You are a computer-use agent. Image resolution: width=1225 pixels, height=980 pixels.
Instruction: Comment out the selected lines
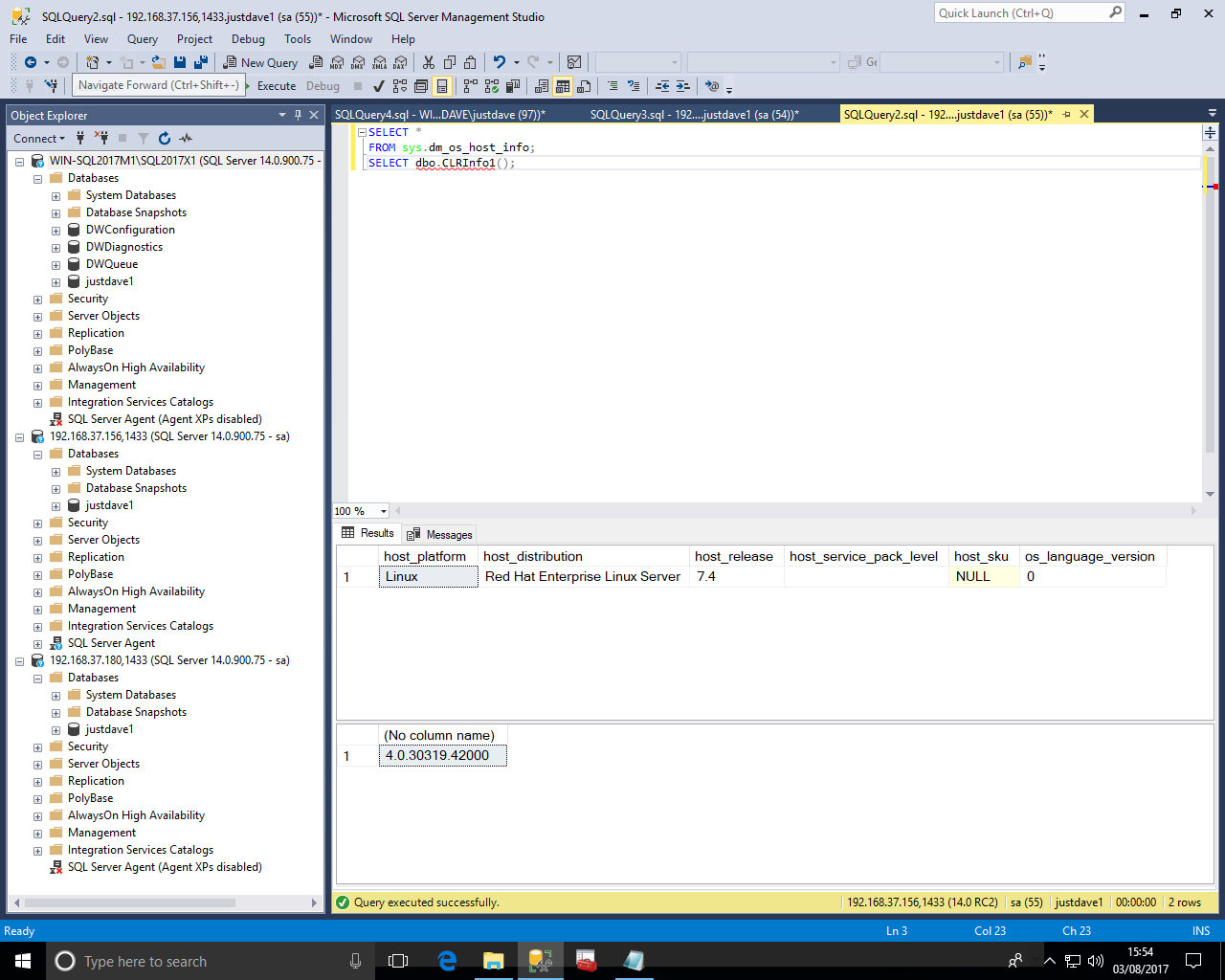612,86
